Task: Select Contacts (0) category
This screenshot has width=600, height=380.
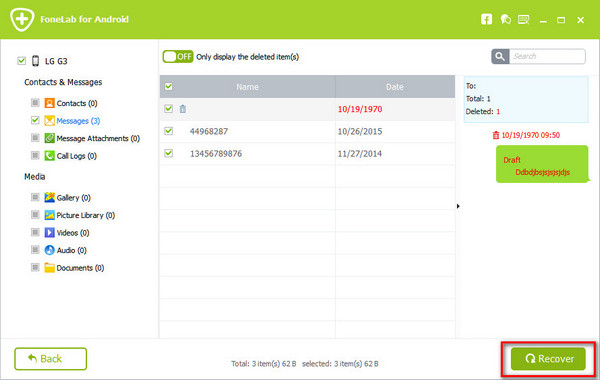Action: (77, 103)
